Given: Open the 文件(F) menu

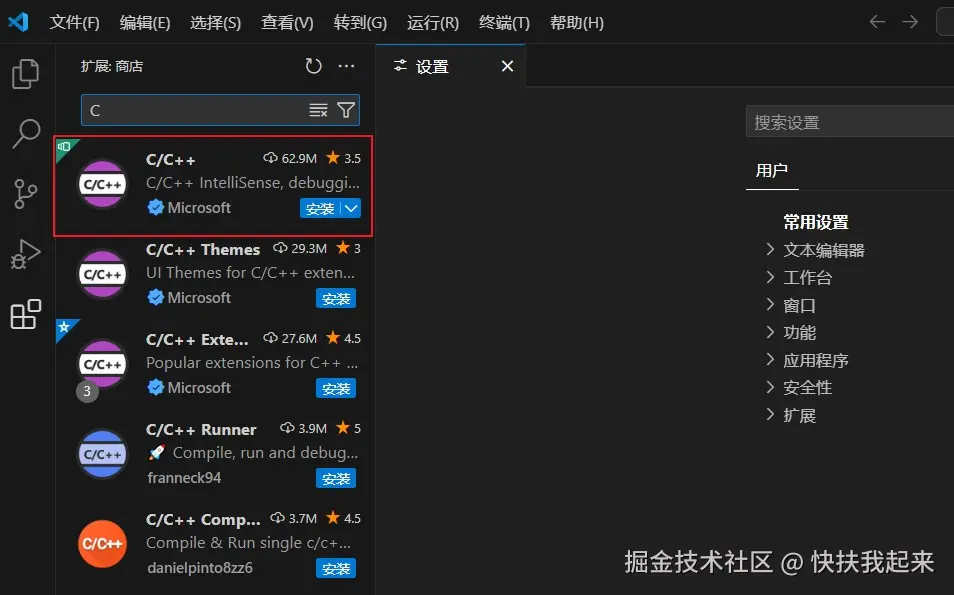Looking at the screenshot, I should (x=74, y=23).
